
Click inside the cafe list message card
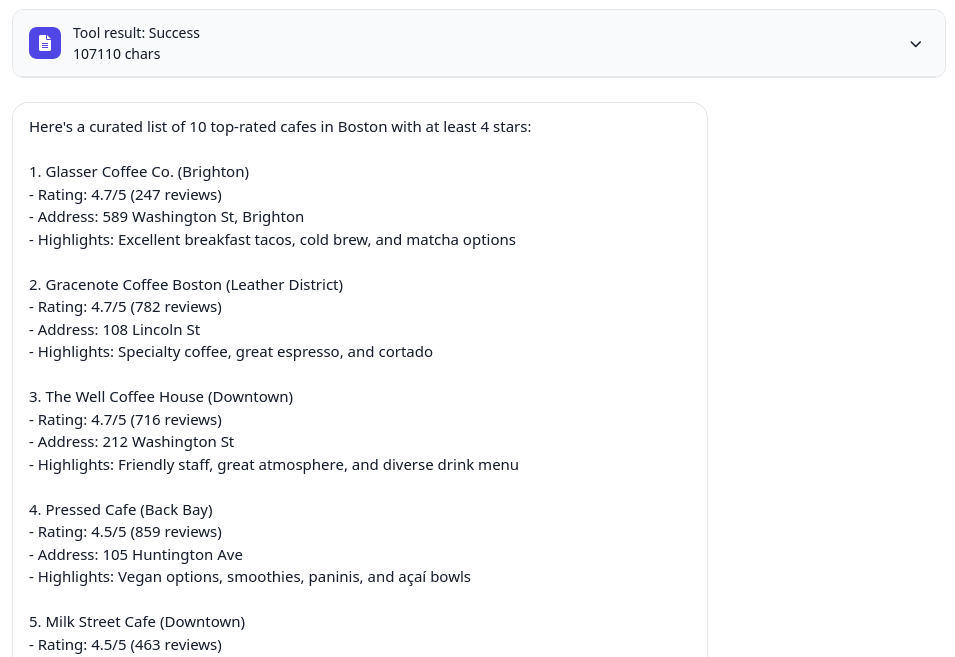click(x=360, y=380)
